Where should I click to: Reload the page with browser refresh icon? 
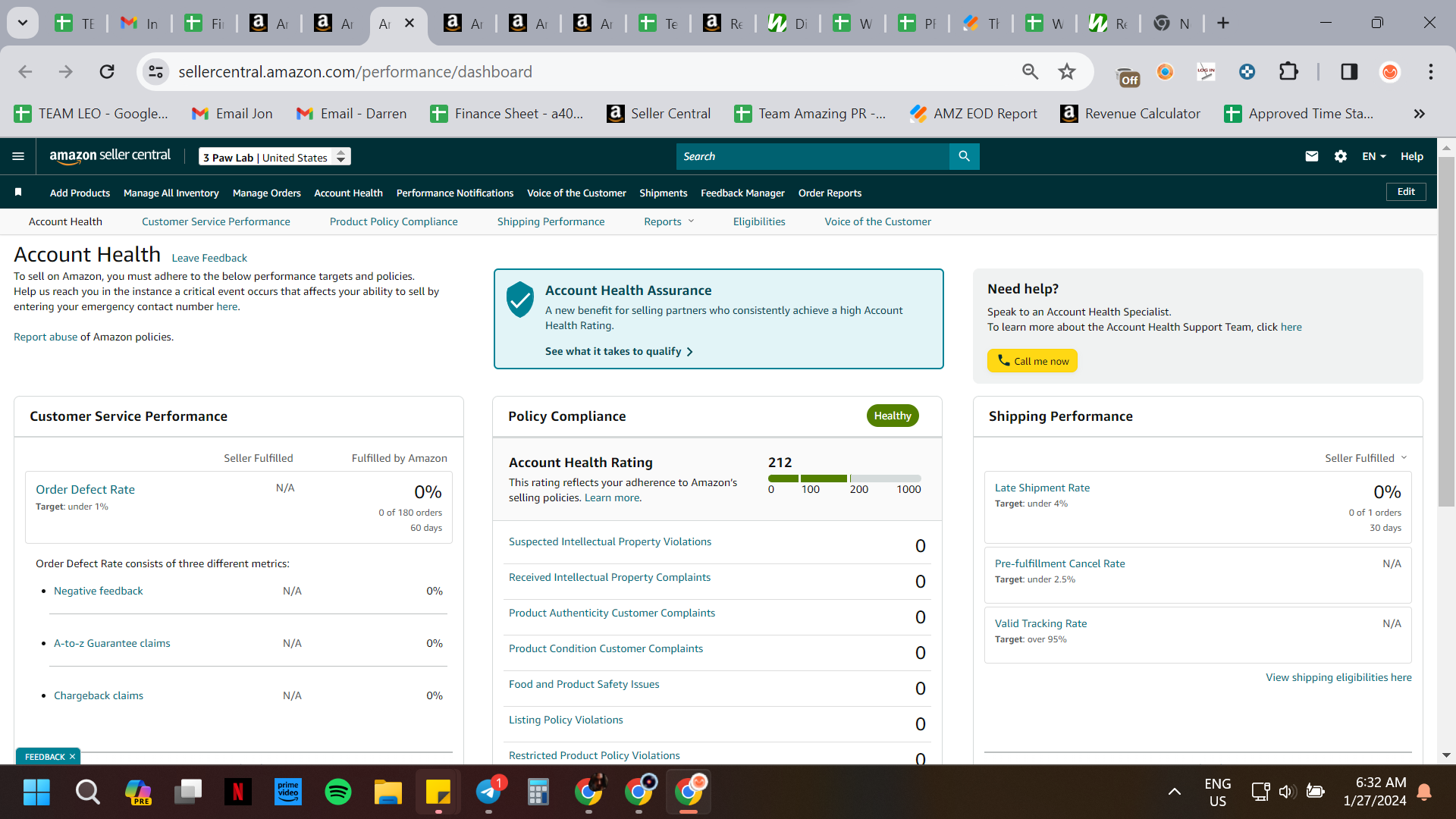click(x=107, y=71)
